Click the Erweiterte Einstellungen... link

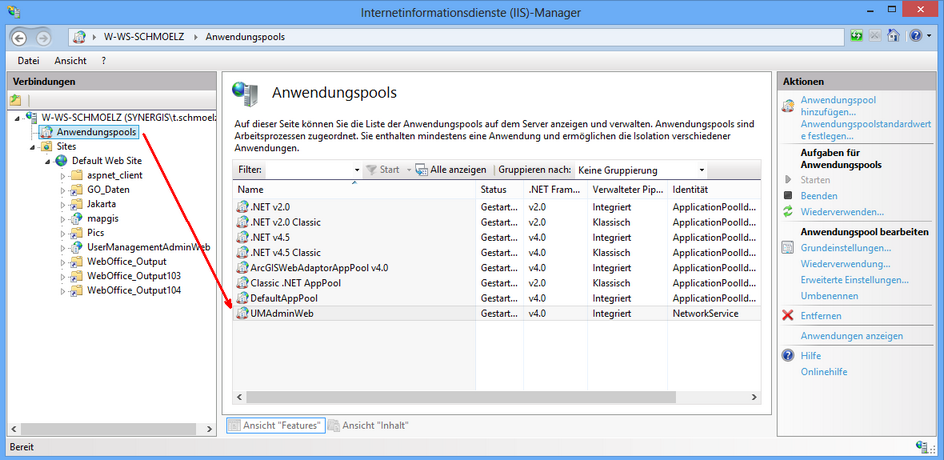coord(854,280)
